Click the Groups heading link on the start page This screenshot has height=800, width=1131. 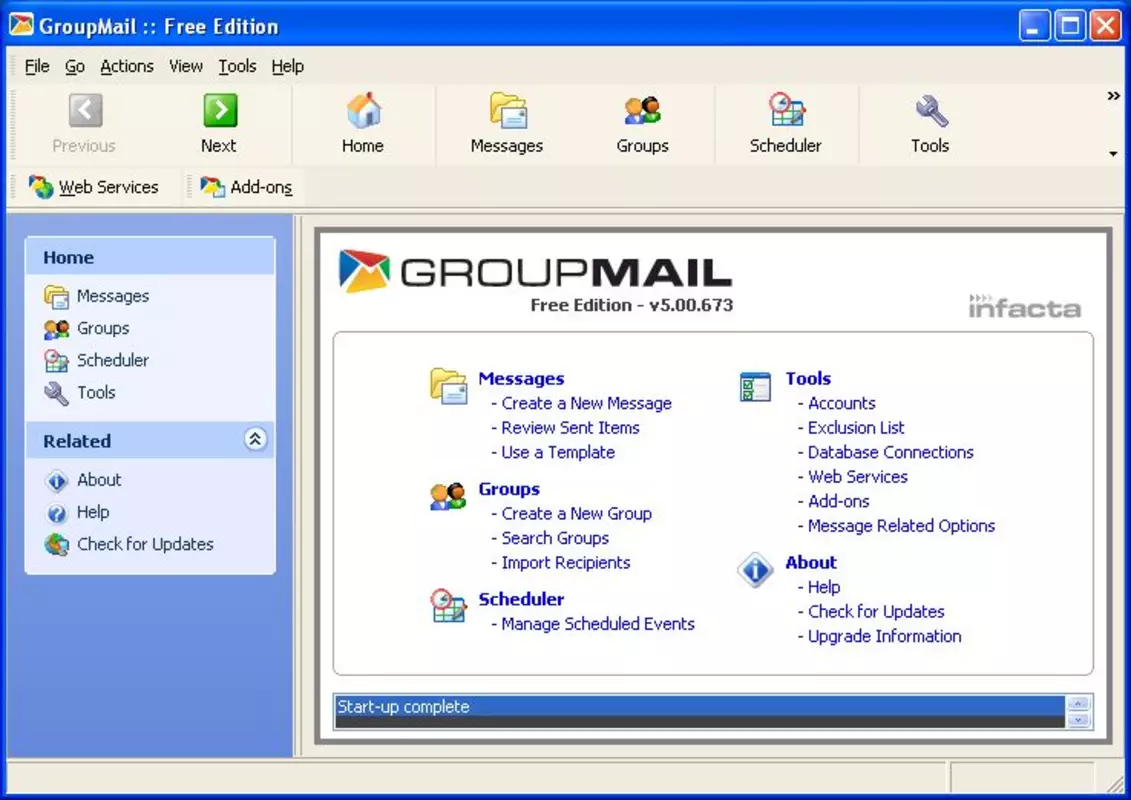(509, 489)
